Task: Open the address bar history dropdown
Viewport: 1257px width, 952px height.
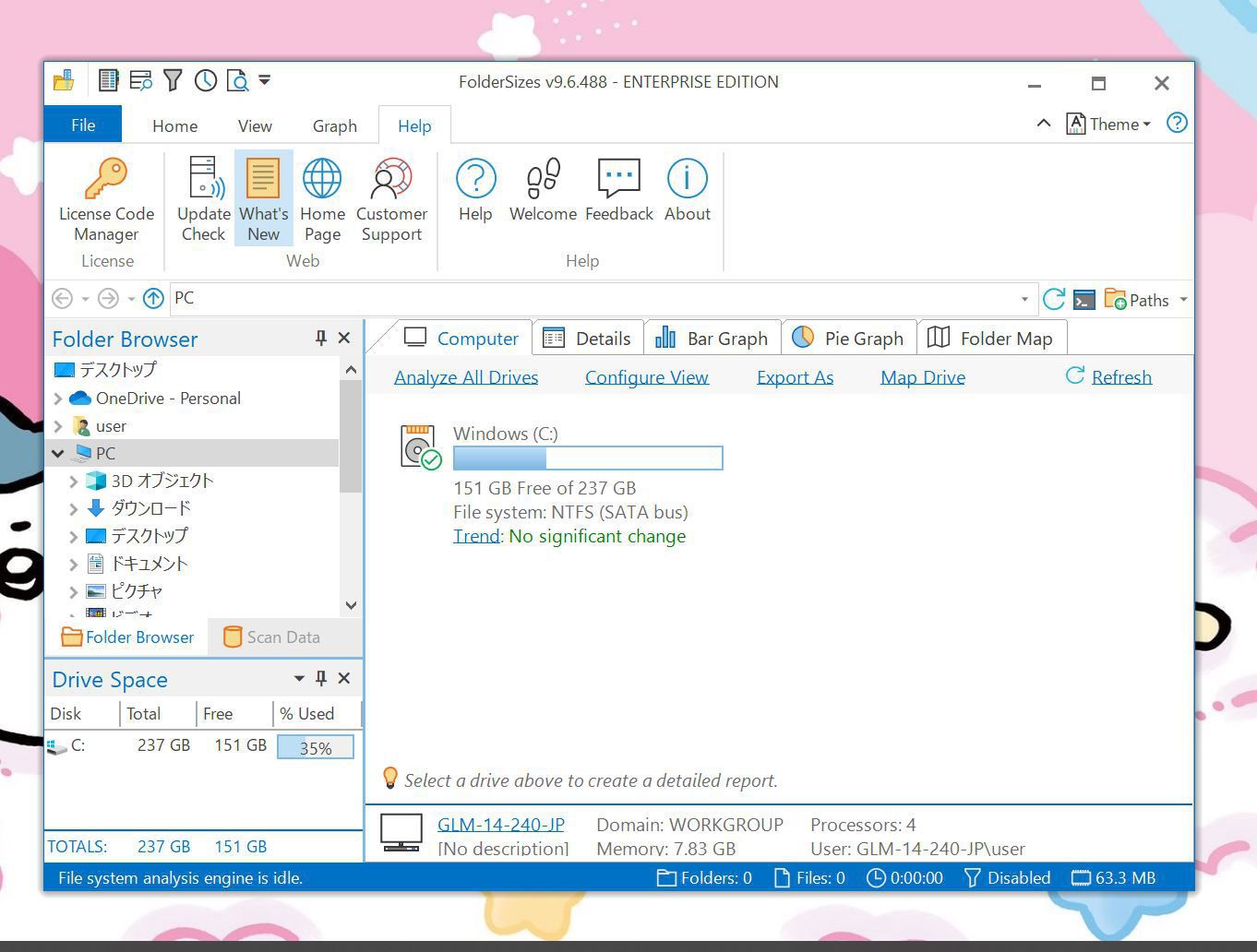Action: [x=1024, y=299]
